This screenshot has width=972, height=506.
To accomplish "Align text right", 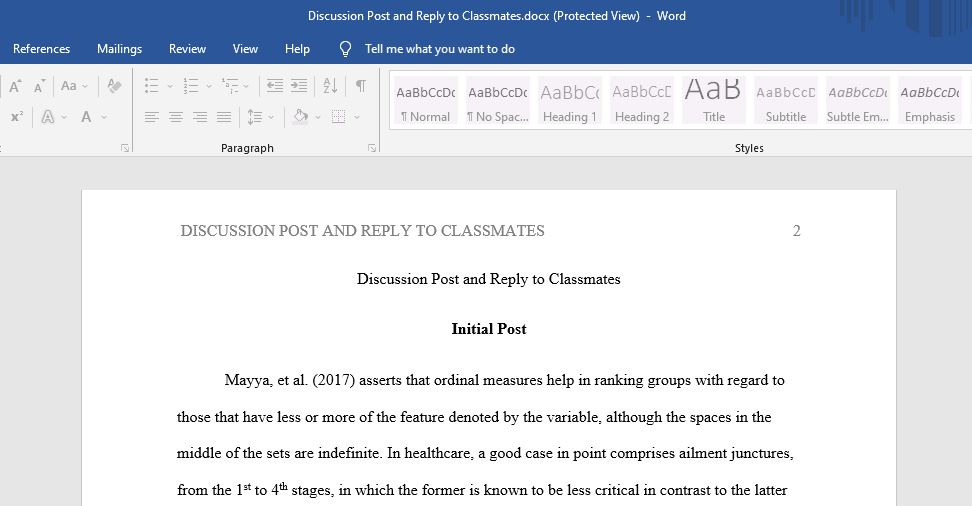I will coord(200,117).
